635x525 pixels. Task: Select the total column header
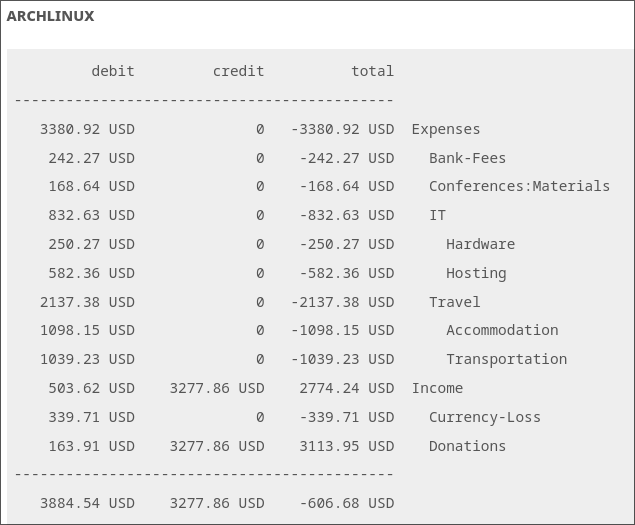click(372, 71)
